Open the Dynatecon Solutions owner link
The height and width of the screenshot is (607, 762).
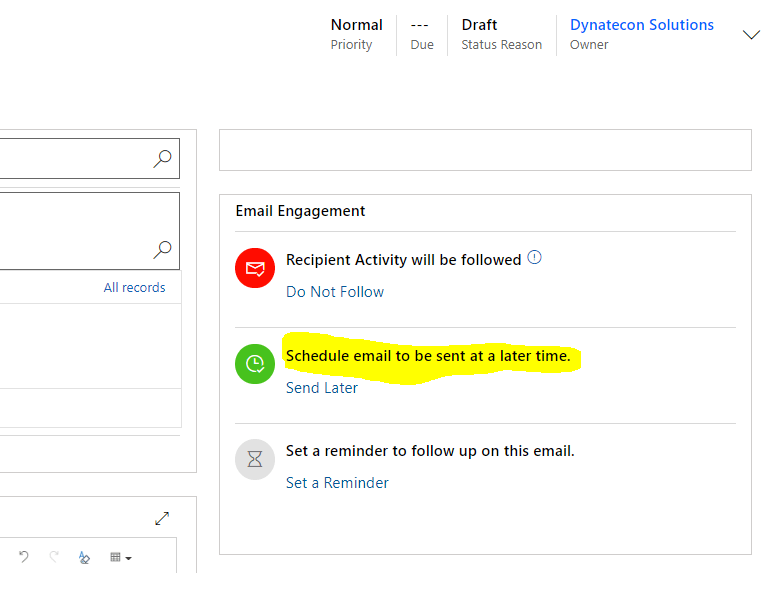pos(641,25)
